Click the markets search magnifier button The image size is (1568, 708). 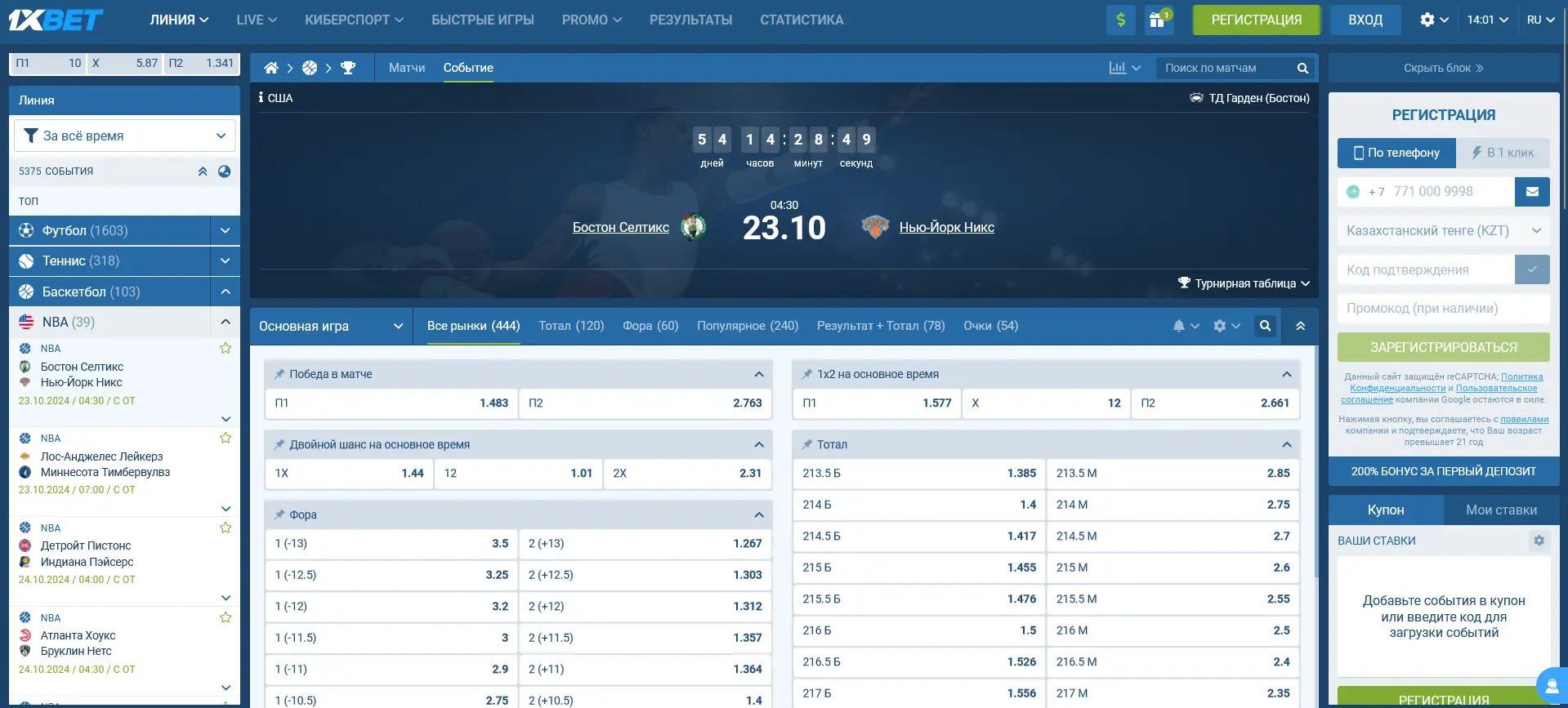tap(1265, 326)
